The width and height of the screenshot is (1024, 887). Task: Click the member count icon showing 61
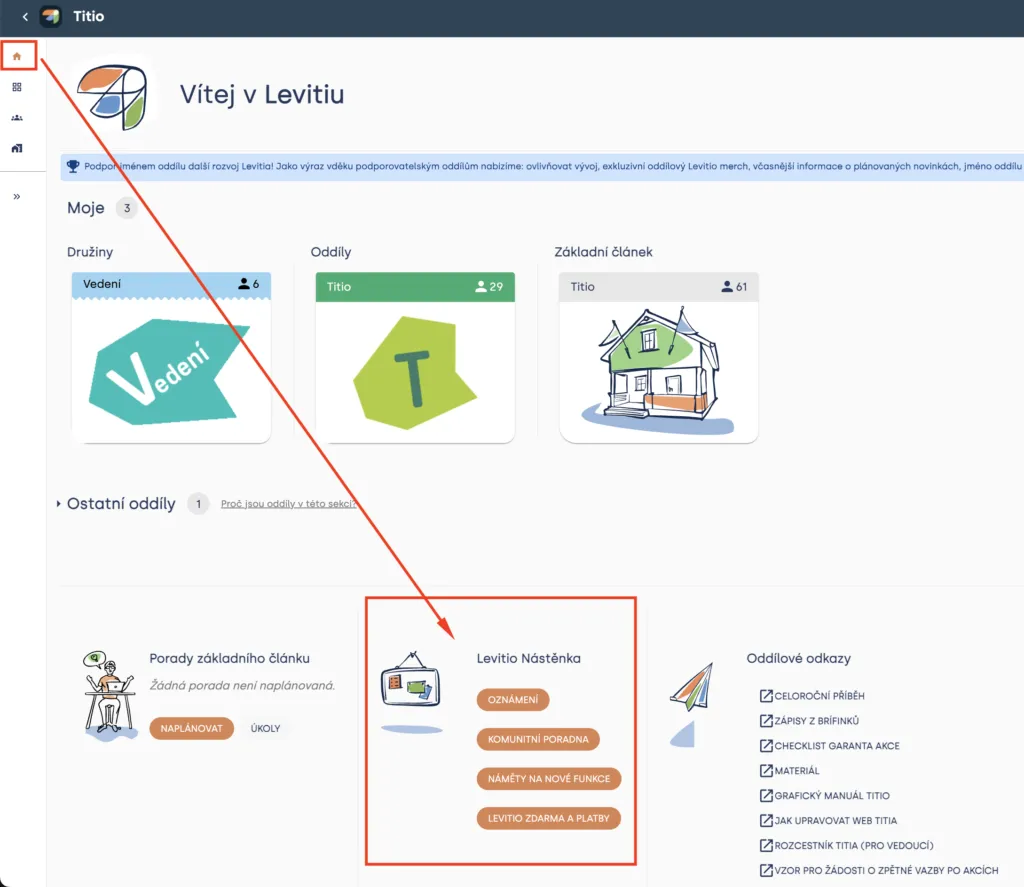coord(727,286)
